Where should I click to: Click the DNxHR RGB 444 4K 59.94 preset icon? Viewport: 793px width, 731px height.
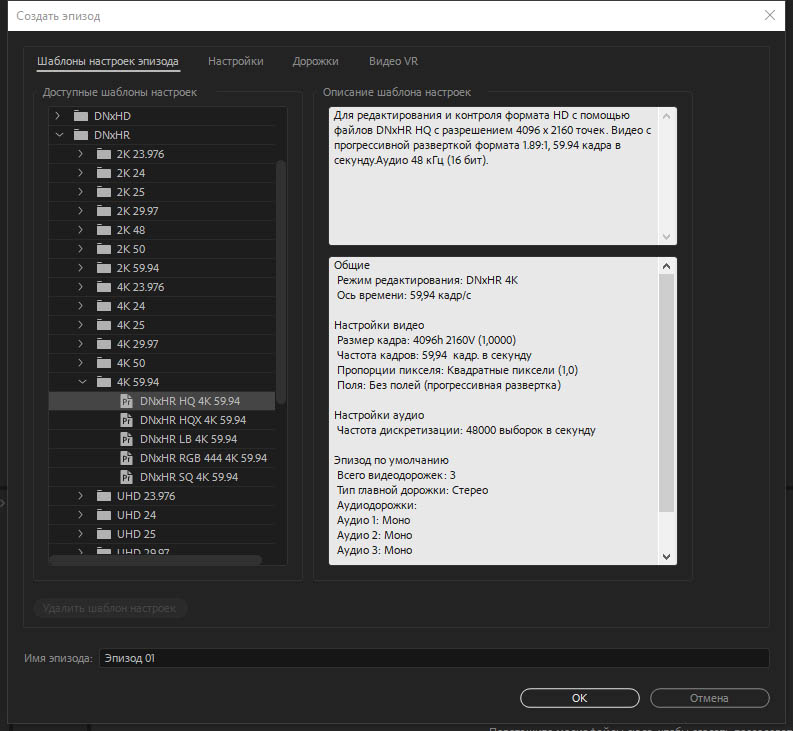pyautogui.click(x=126, y=458)
